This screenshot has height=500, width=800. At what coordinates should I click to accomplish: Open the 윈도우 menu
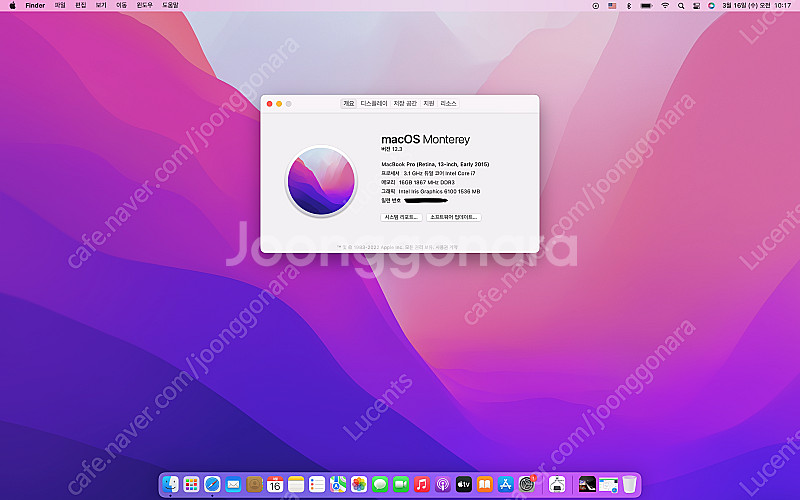click(x=144, y=5)
